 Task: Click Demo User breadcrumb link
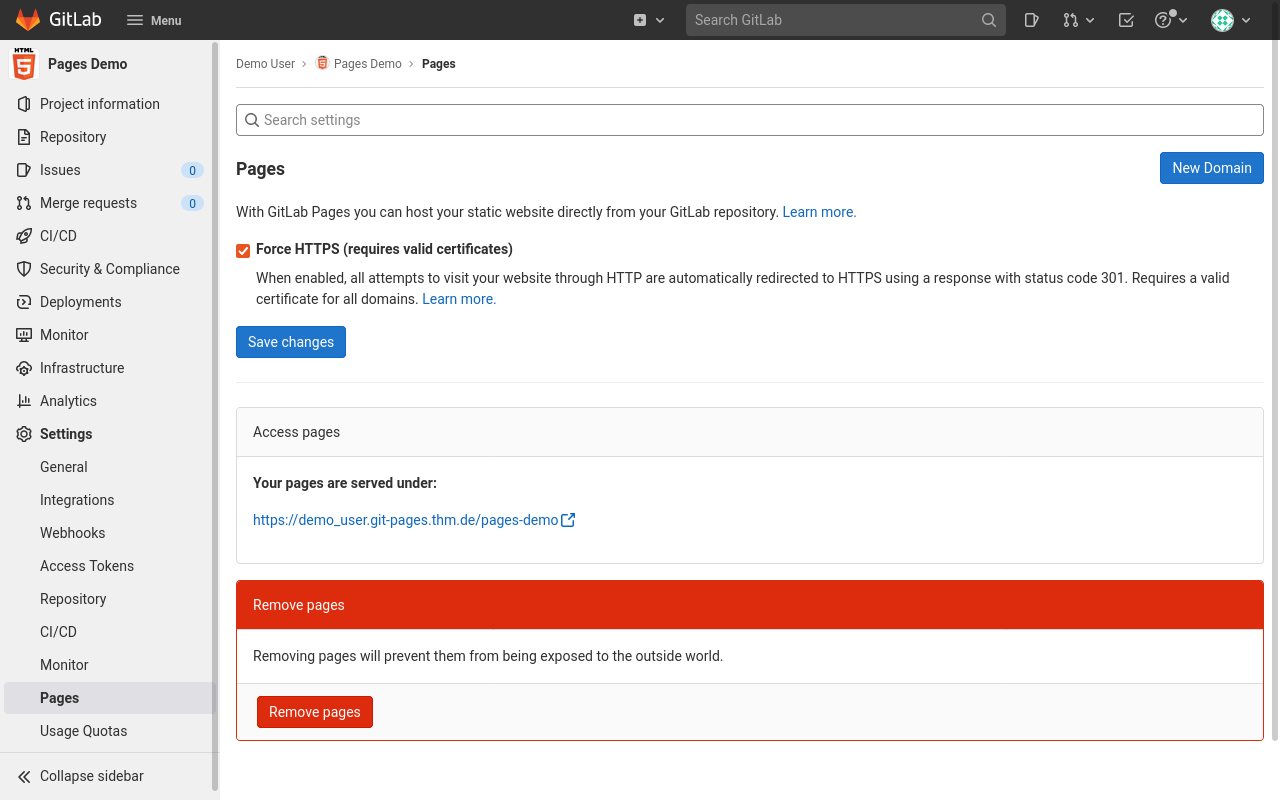(x=265, y=64)
